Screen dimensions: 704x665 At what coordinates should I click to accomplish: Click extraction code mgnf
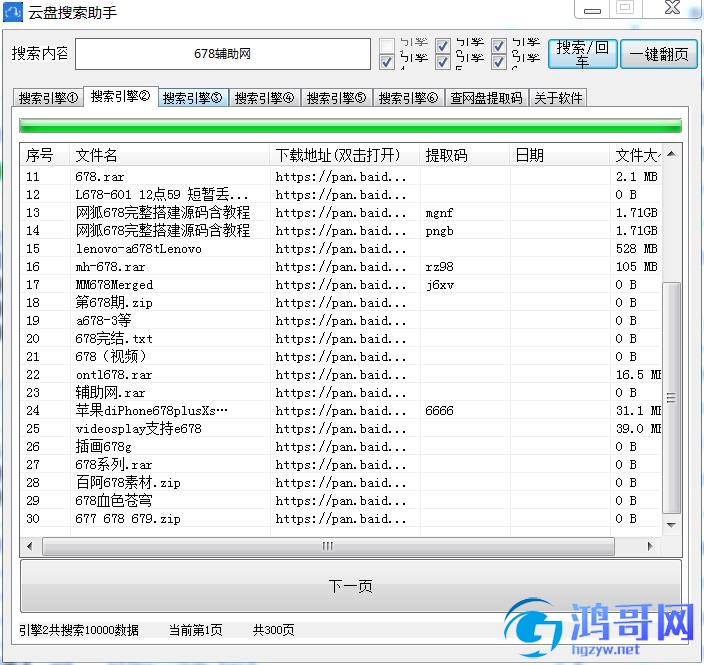pos(439,213)
